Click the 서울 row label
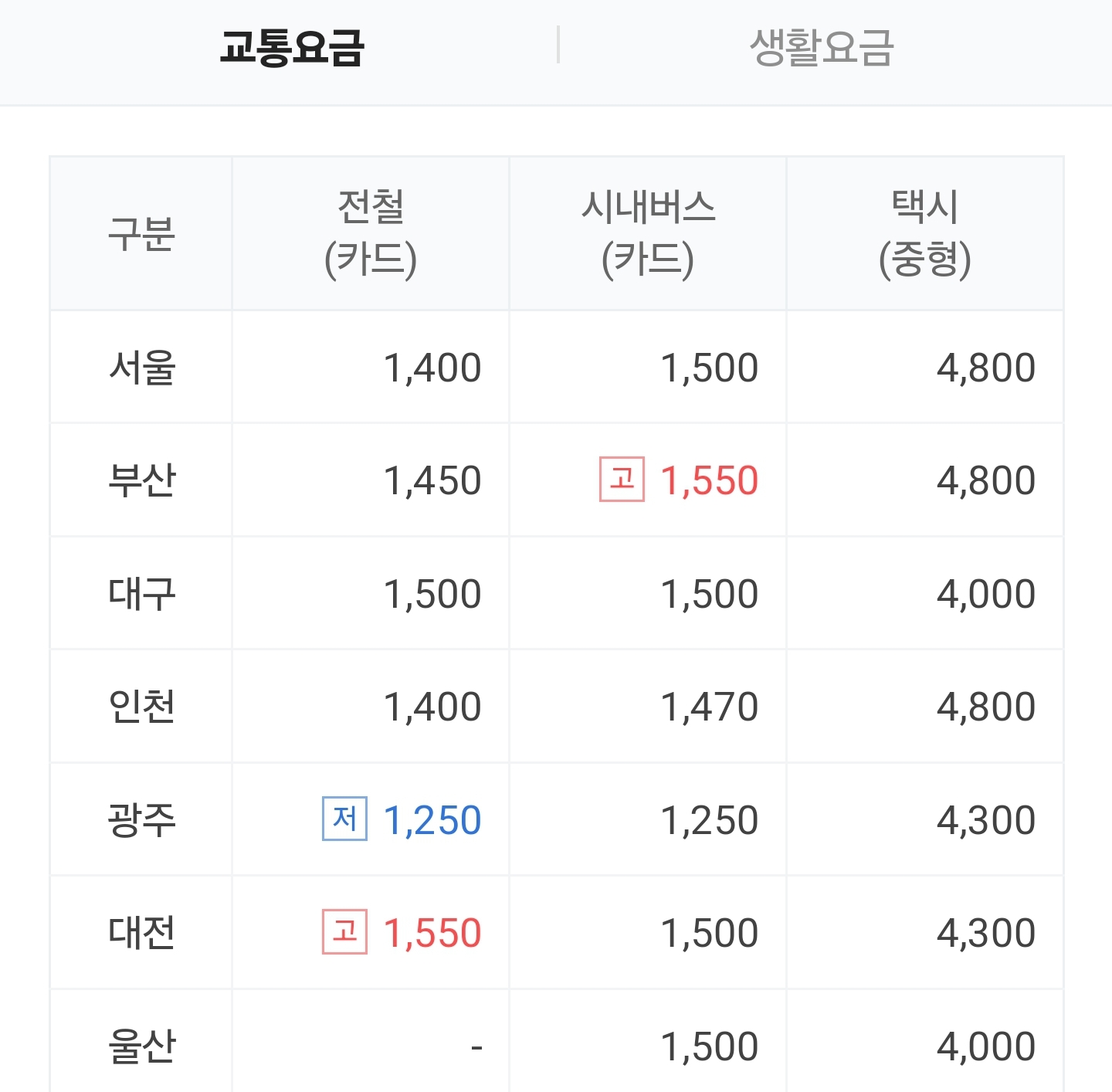This screenshot has height=1092, width=1112. pos(142,368)
